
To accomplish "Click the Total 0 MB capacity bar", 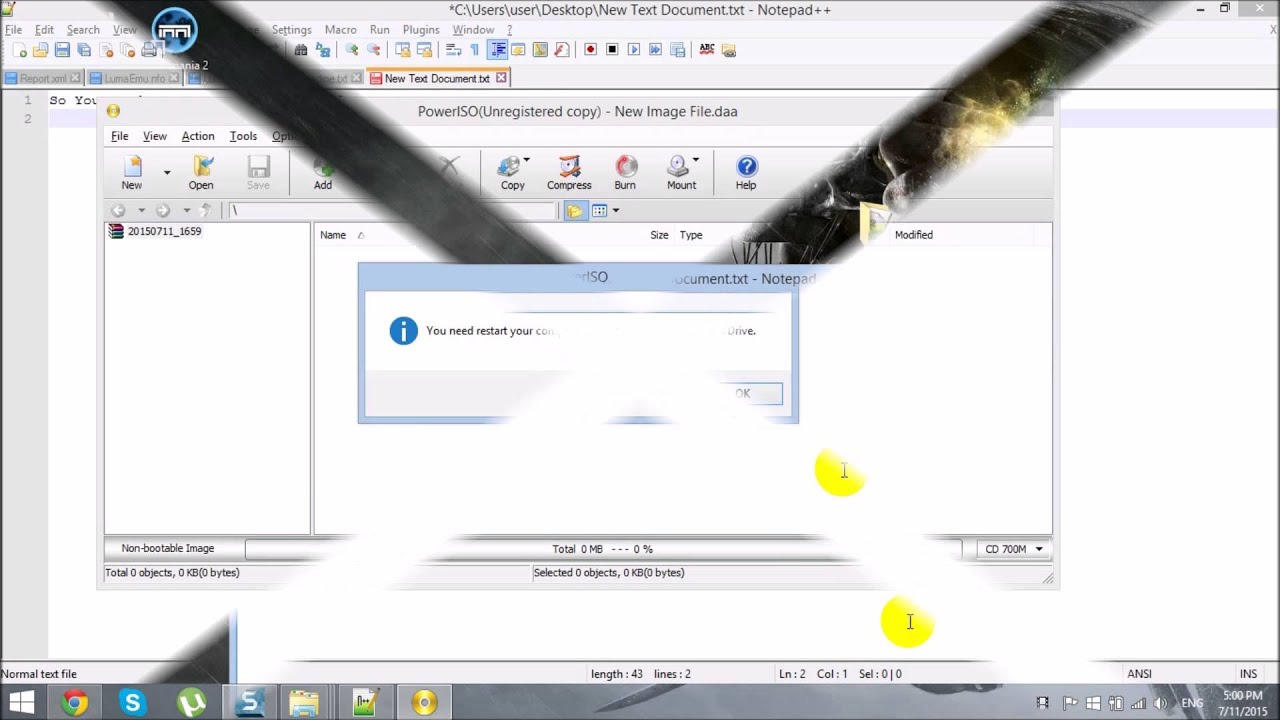I will coord(603,549).
